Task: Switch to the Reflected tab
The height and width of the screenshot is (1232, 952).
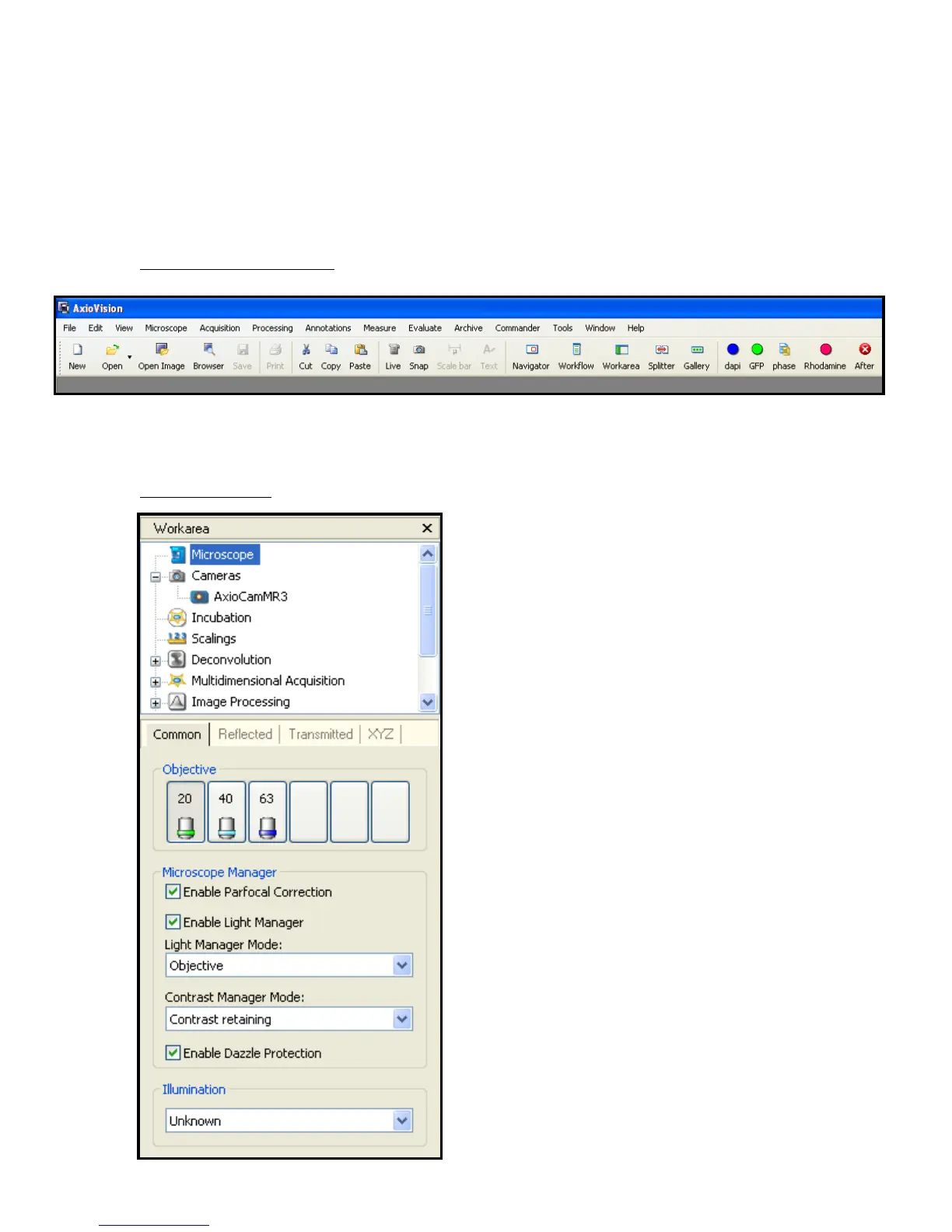Action: coord(245,734)
